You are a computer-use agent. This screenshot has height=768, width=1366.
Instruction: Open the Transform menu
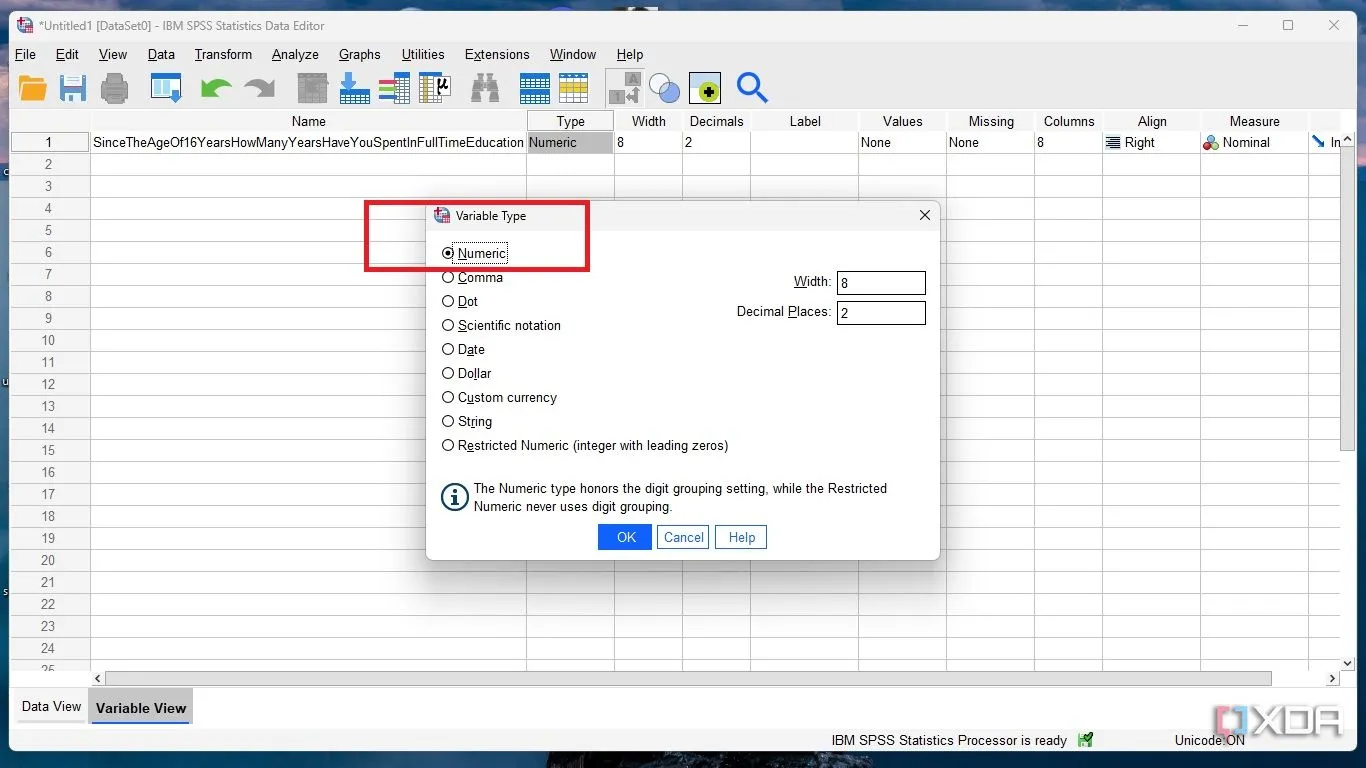(223, 55)
